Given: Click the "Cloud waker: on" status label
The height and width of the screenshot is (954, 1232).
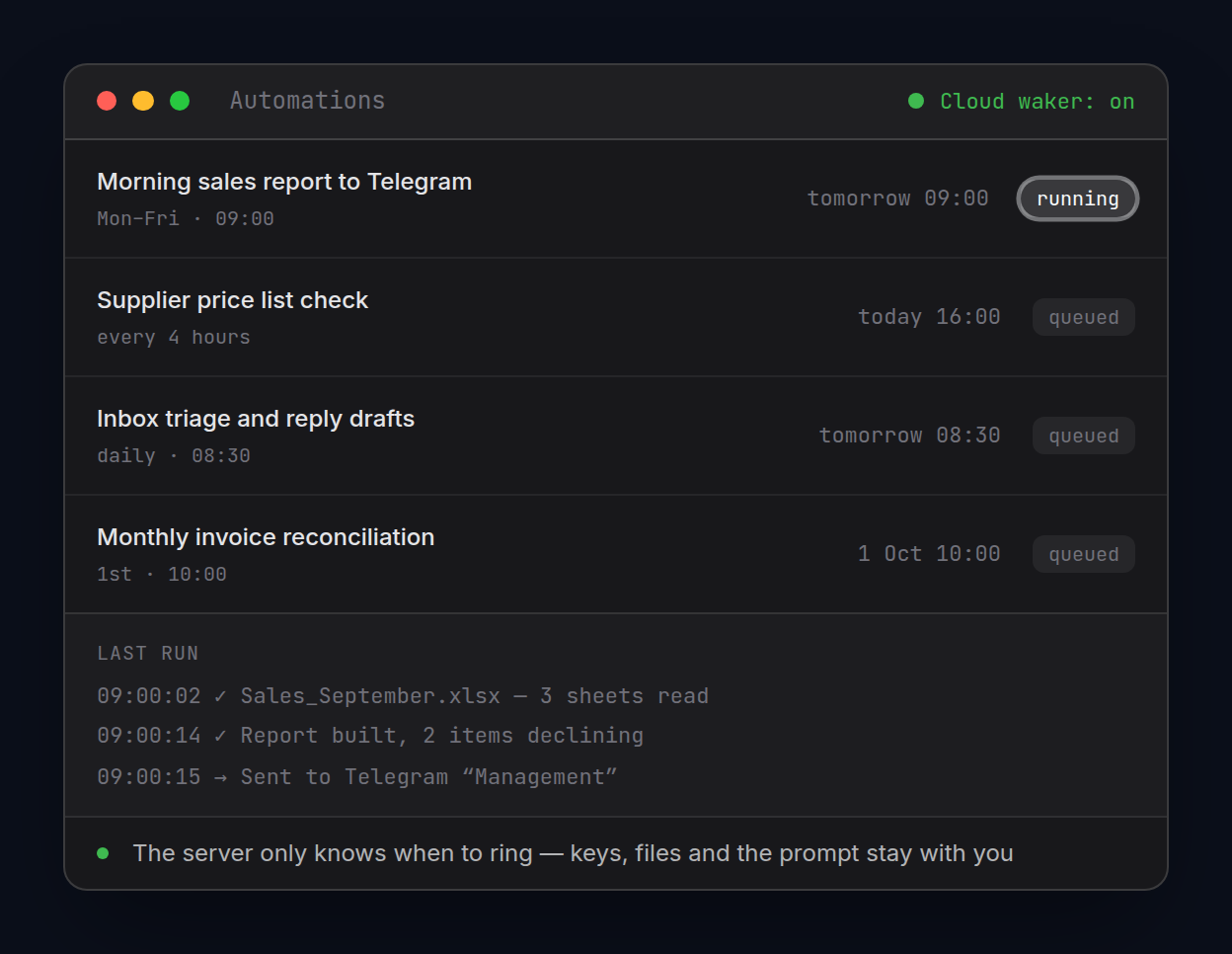Looking at the screenshot, I should point(1037,102).
